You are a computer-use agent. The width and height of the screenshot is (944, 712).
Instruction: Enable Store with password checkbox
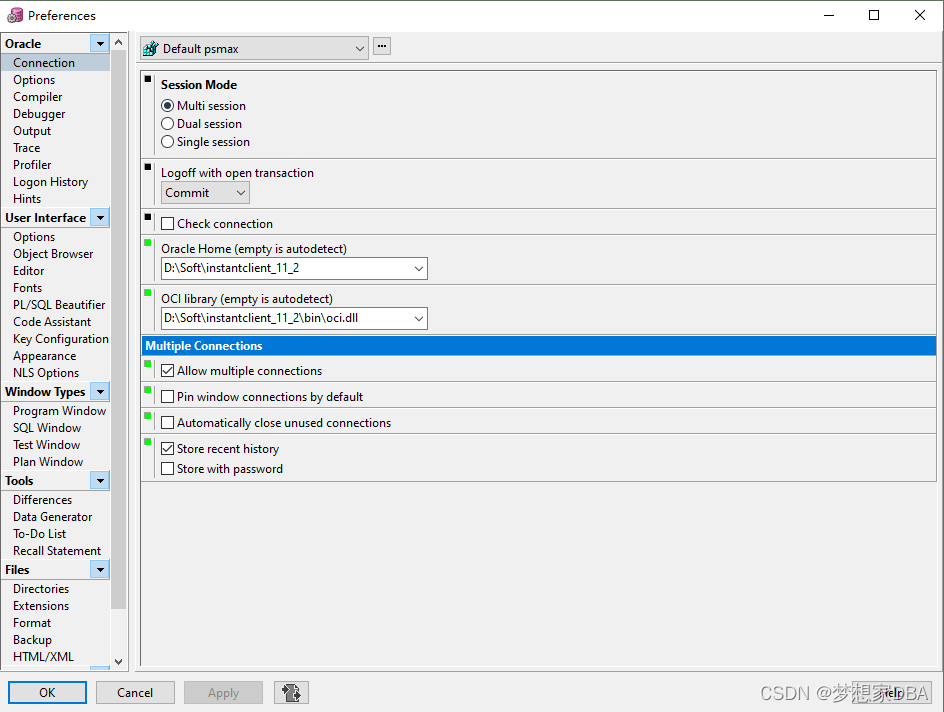point(168,469)
